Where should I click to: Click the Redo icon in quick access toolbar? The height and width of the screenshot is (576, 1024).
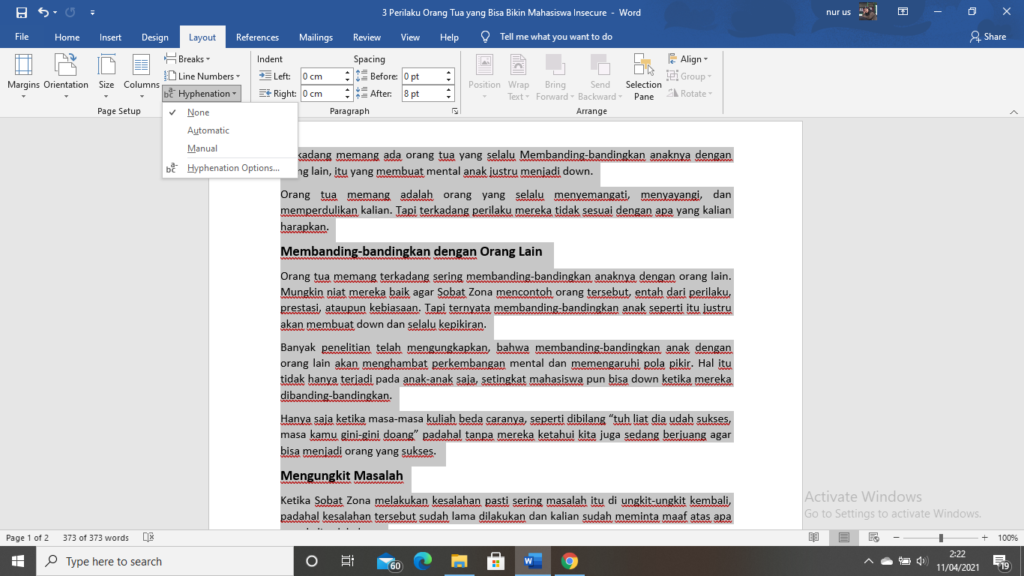tap(71, 12)
